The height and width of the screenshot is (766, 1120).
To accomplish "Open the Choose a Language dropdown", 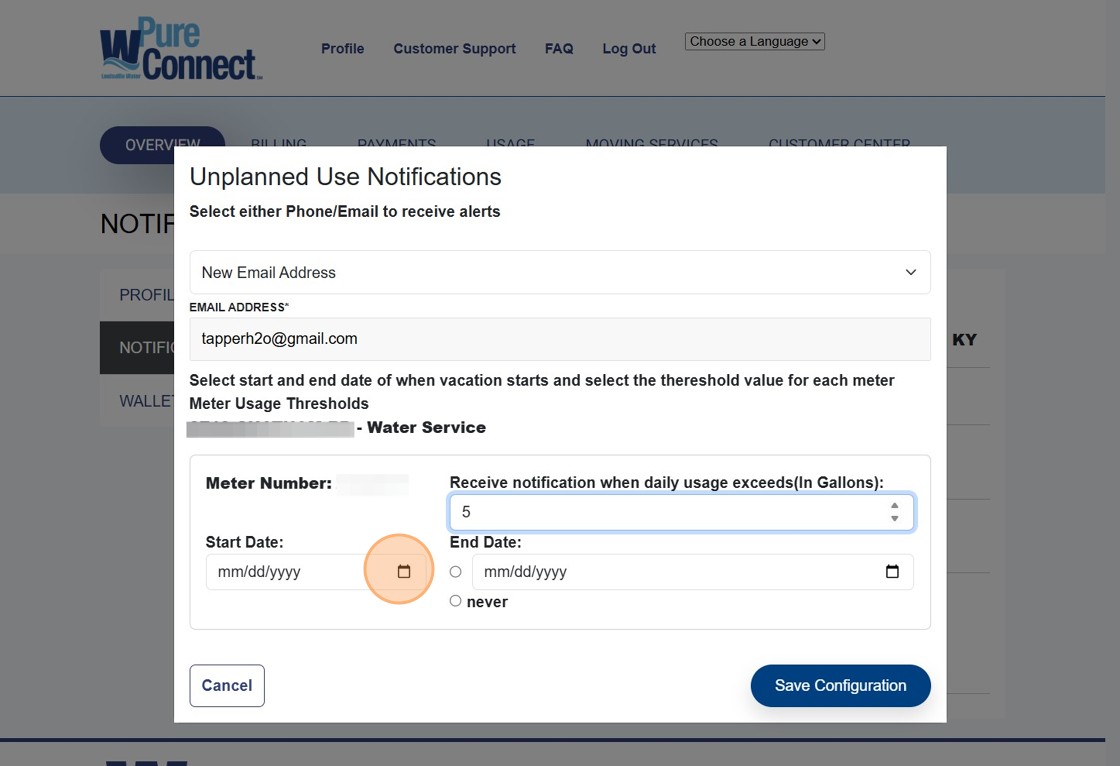I will (755, 42).
